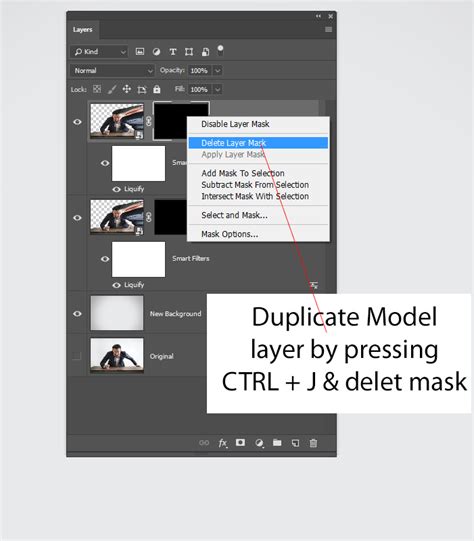
Task: Click filter blending options icon beside lower Liquify
Action: click(314, 285)
